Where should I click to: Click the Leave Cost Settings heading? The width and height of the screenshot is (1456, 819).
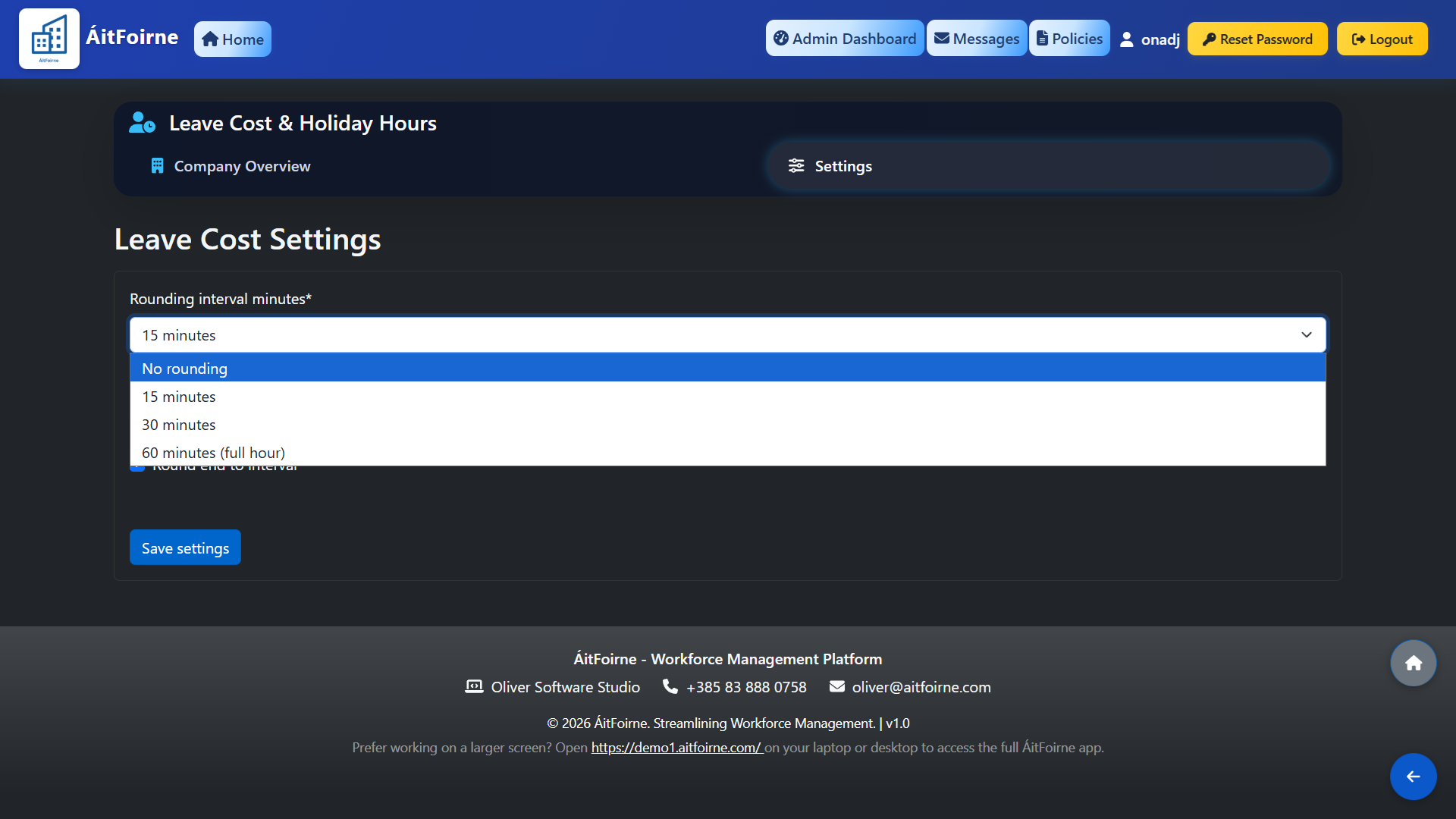[247, 240]
